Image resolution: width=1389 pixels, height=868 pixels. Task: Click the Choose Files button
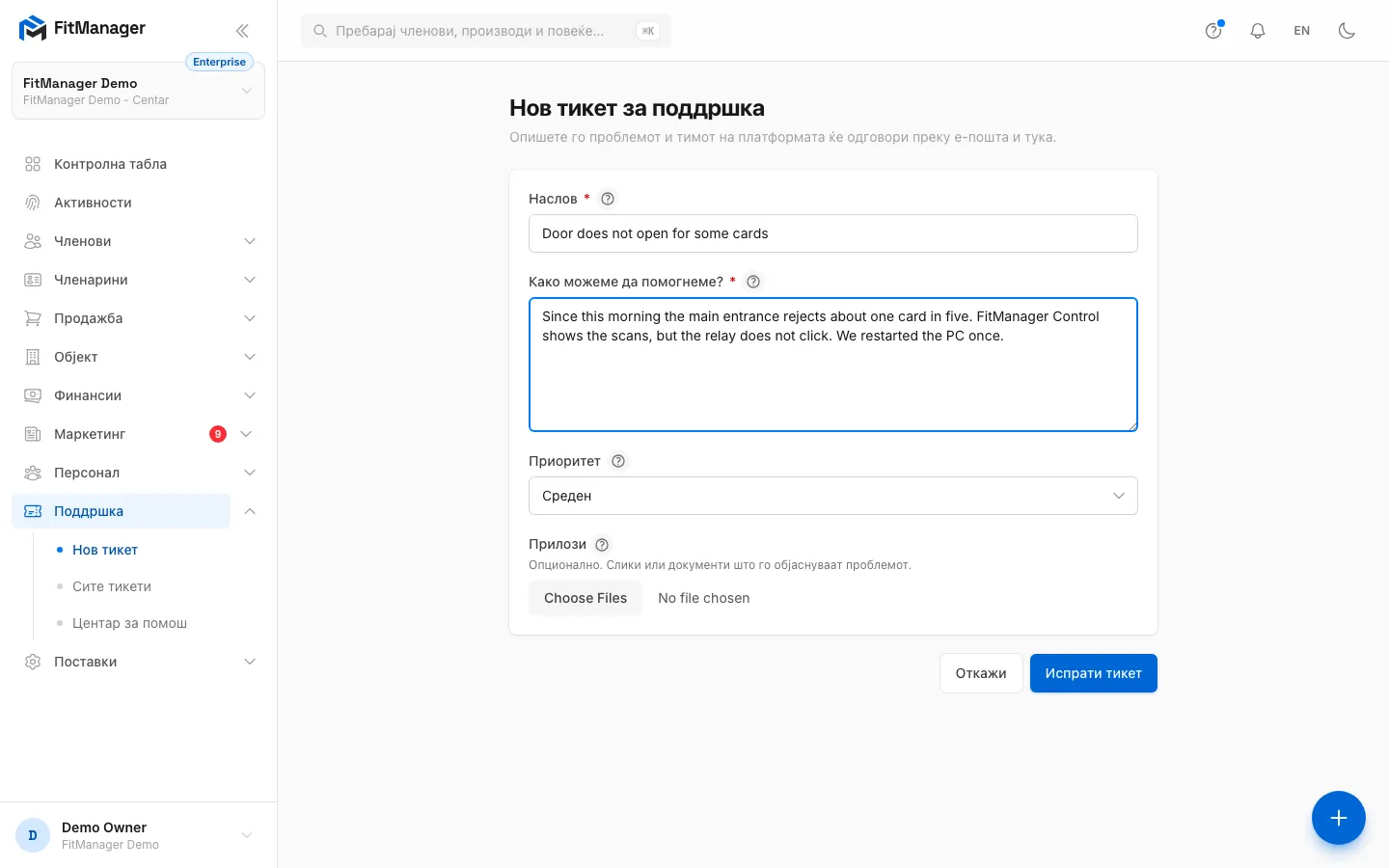pos(586,598)
